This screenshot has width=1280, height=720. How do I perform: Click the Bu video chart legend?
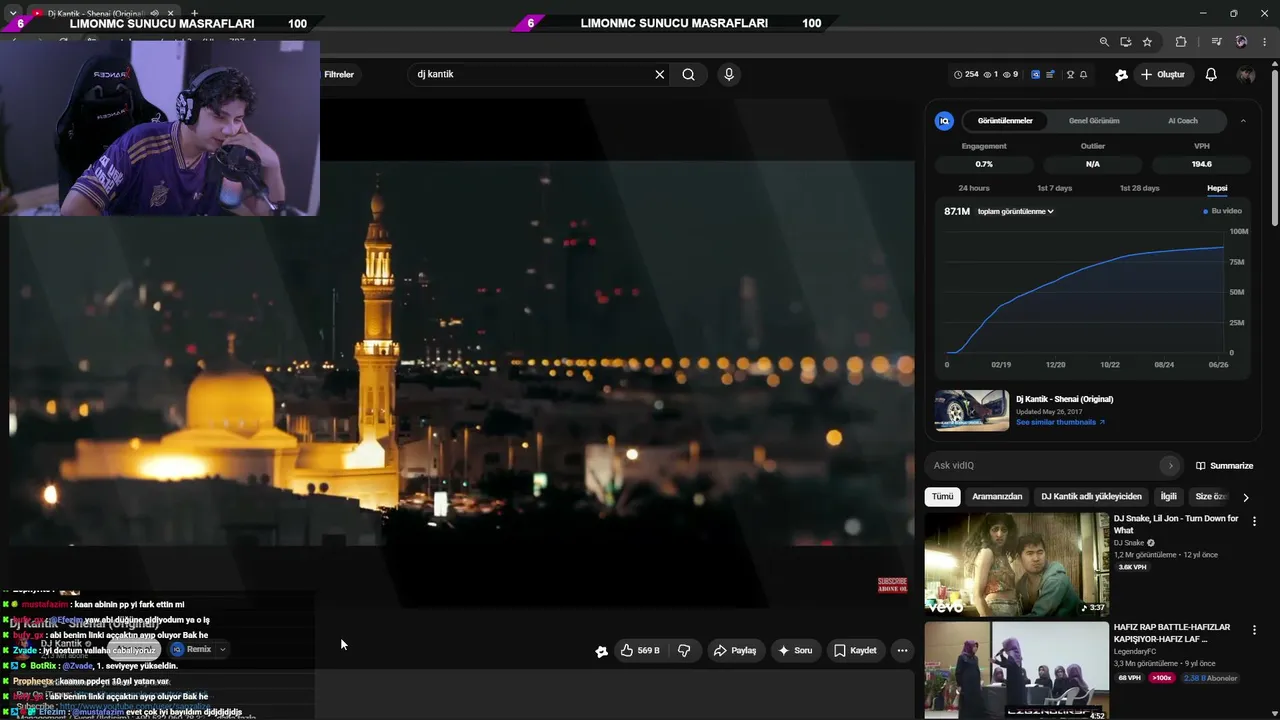click(x=1223, y=211)
